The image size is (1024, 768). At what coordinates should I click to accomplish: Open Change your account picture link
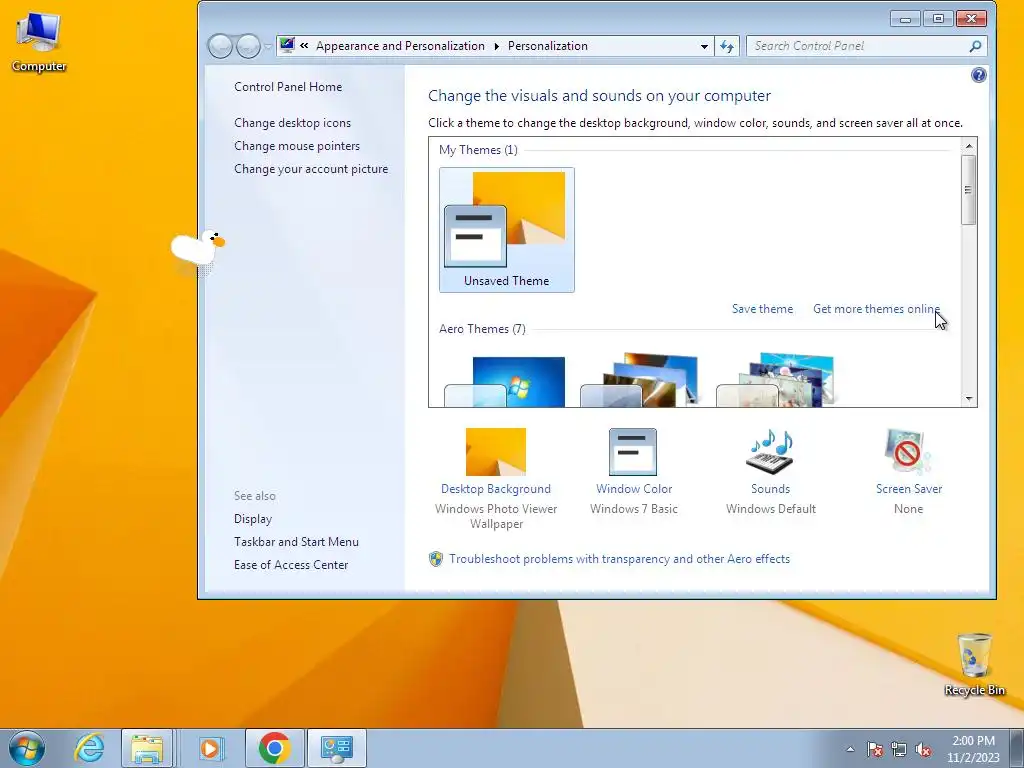[x=311, y=168]
